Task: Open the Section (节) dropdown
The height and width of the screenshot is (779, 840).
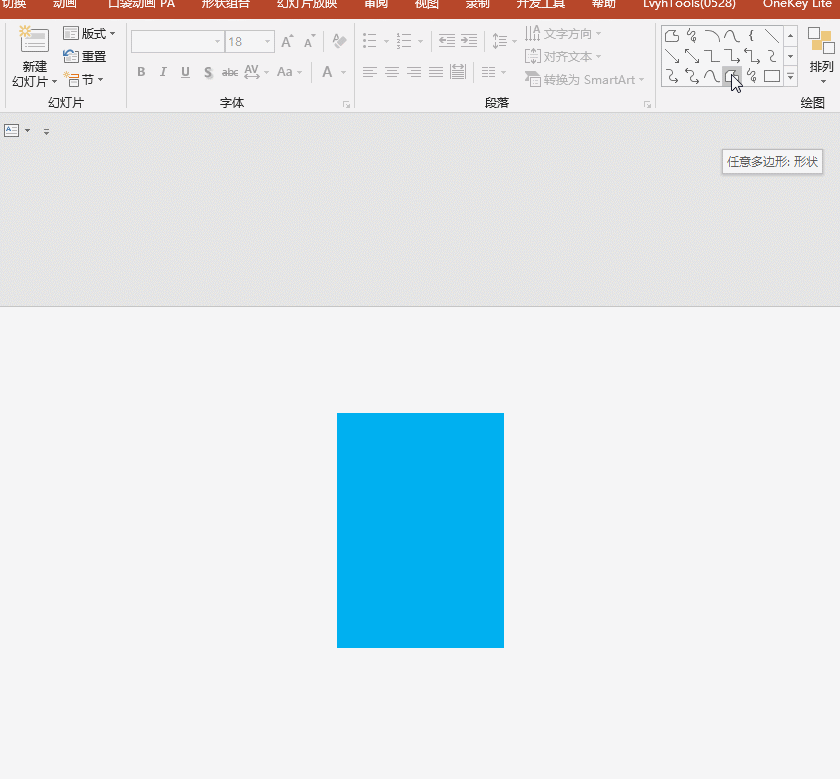Action: click(x=84, y=79)
